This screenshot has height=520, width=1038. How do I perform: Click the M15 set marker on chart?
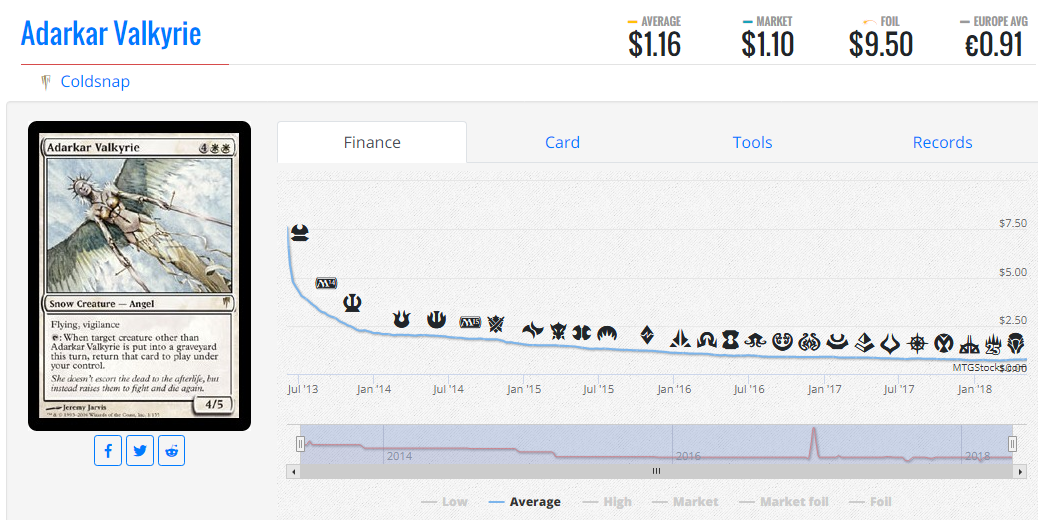coord(470,322)
